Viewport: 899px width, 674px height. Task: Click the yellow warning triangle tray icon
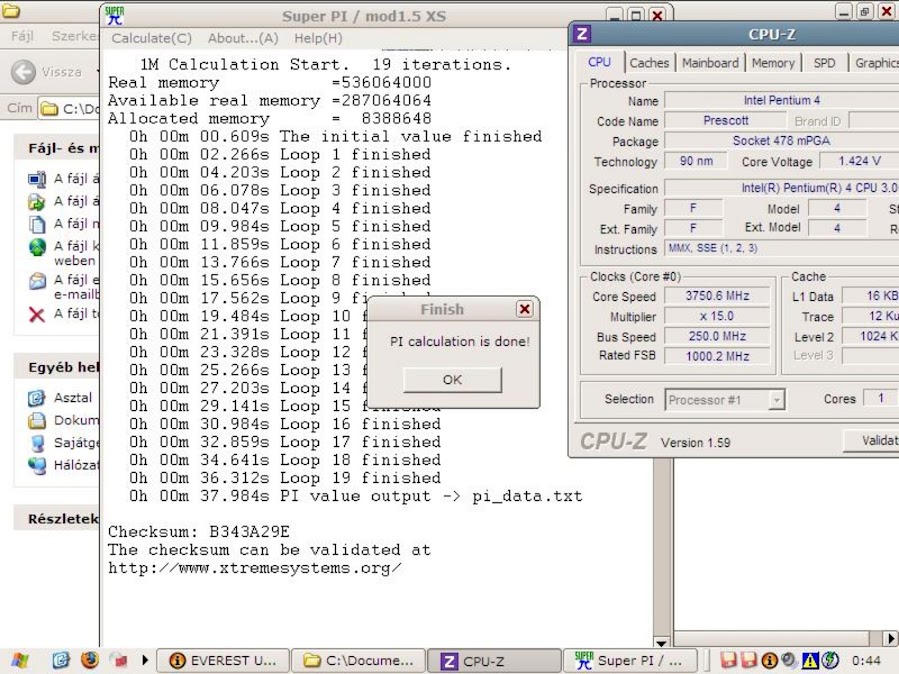pos(810,661)
